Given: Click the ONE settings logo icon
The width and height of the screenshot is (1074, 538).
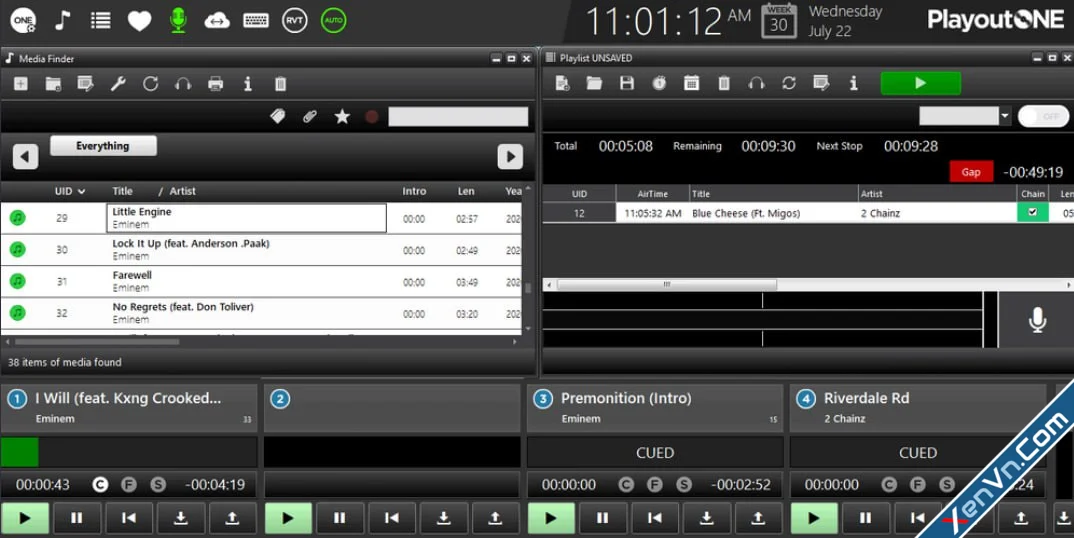Looking at the screenshot, I should point(23,21).
